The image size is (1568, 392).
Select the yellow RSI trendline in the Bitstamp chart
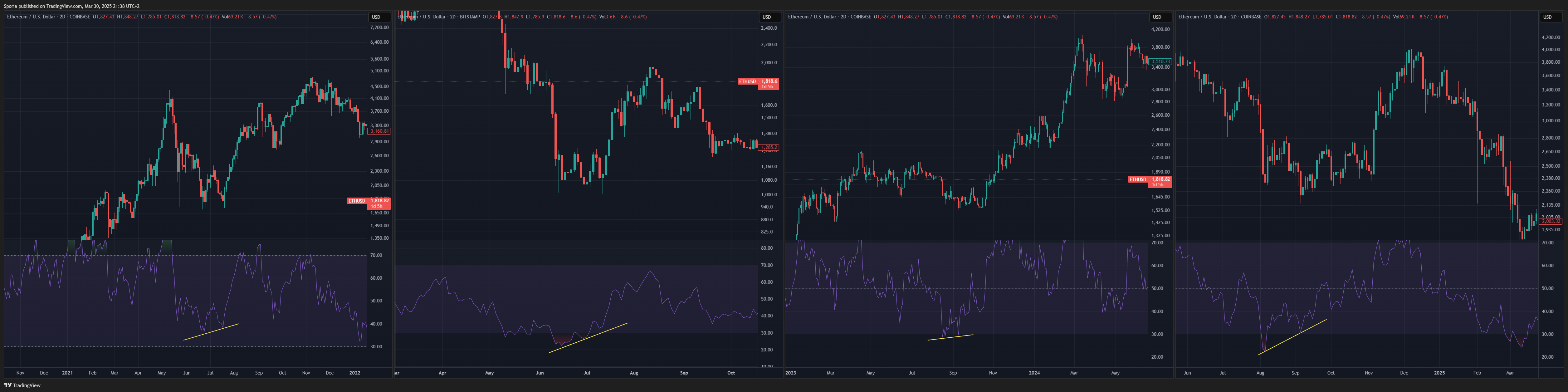click(588, 338)
